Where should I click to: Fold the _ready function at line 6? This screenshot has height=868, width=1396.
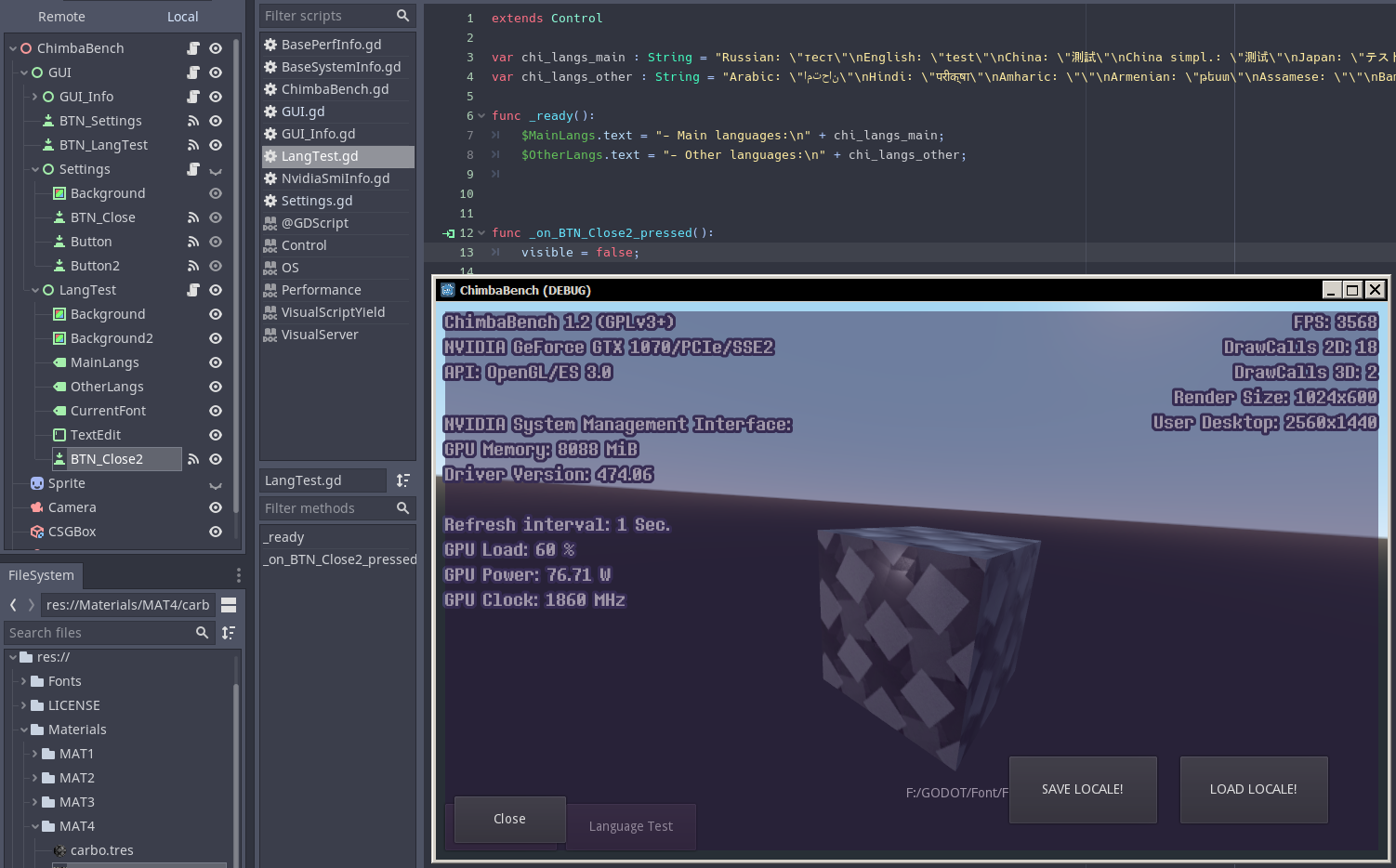[x=481, y=116]
